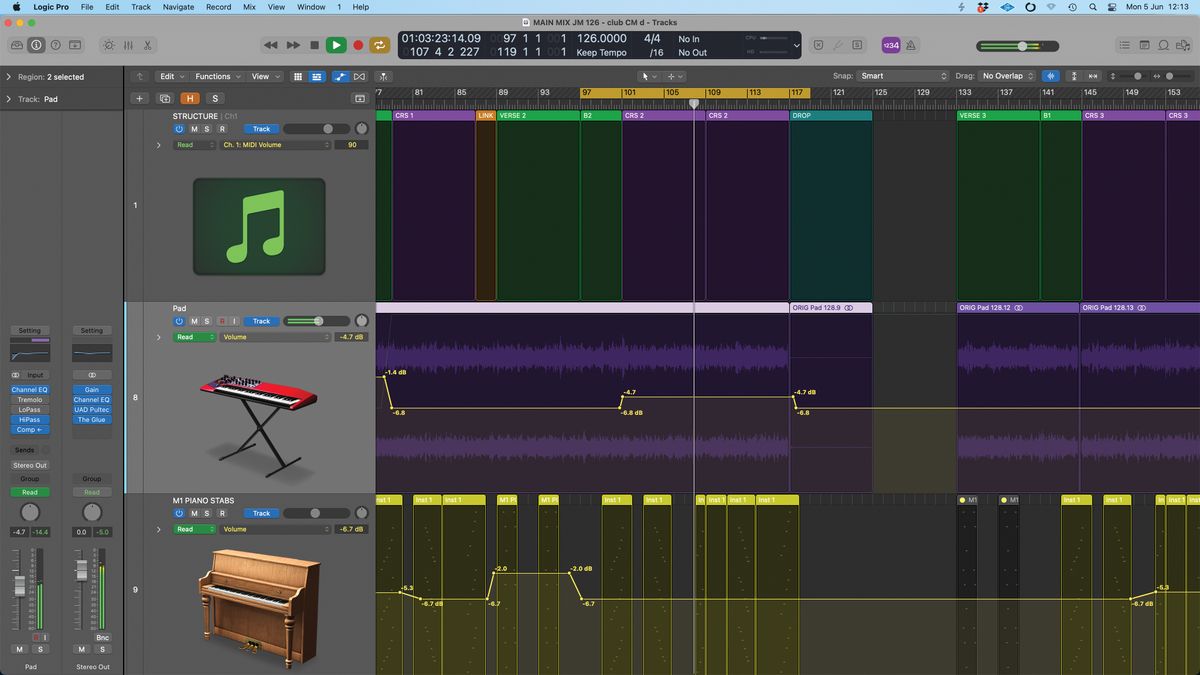Open the Drag No Overlap dropdown
This screenshot has width=1200, height=675.
tap(1005, 75)
